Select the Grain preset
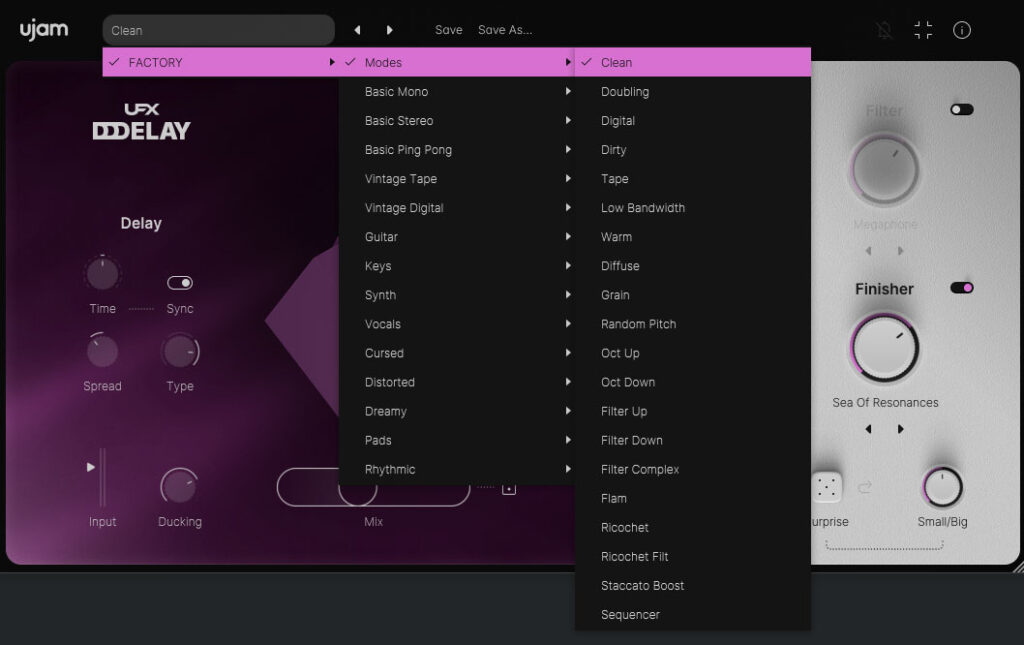The height and width of the screenshot is (645, 1024). click(x=692, y=295)
